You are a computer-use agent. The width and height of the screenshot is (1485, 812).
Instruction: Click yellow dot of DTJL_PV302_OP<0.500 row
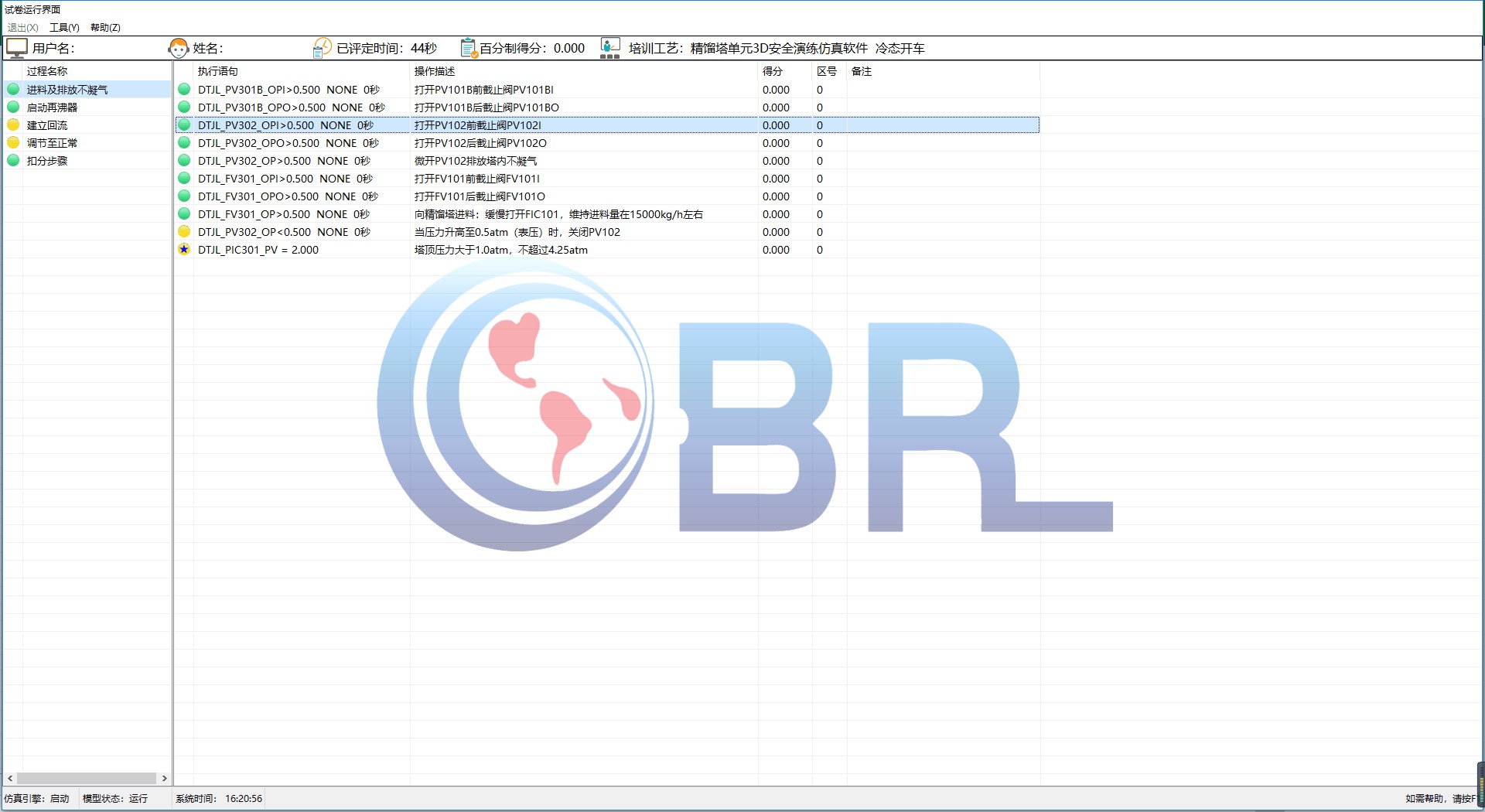click(184, 231)
